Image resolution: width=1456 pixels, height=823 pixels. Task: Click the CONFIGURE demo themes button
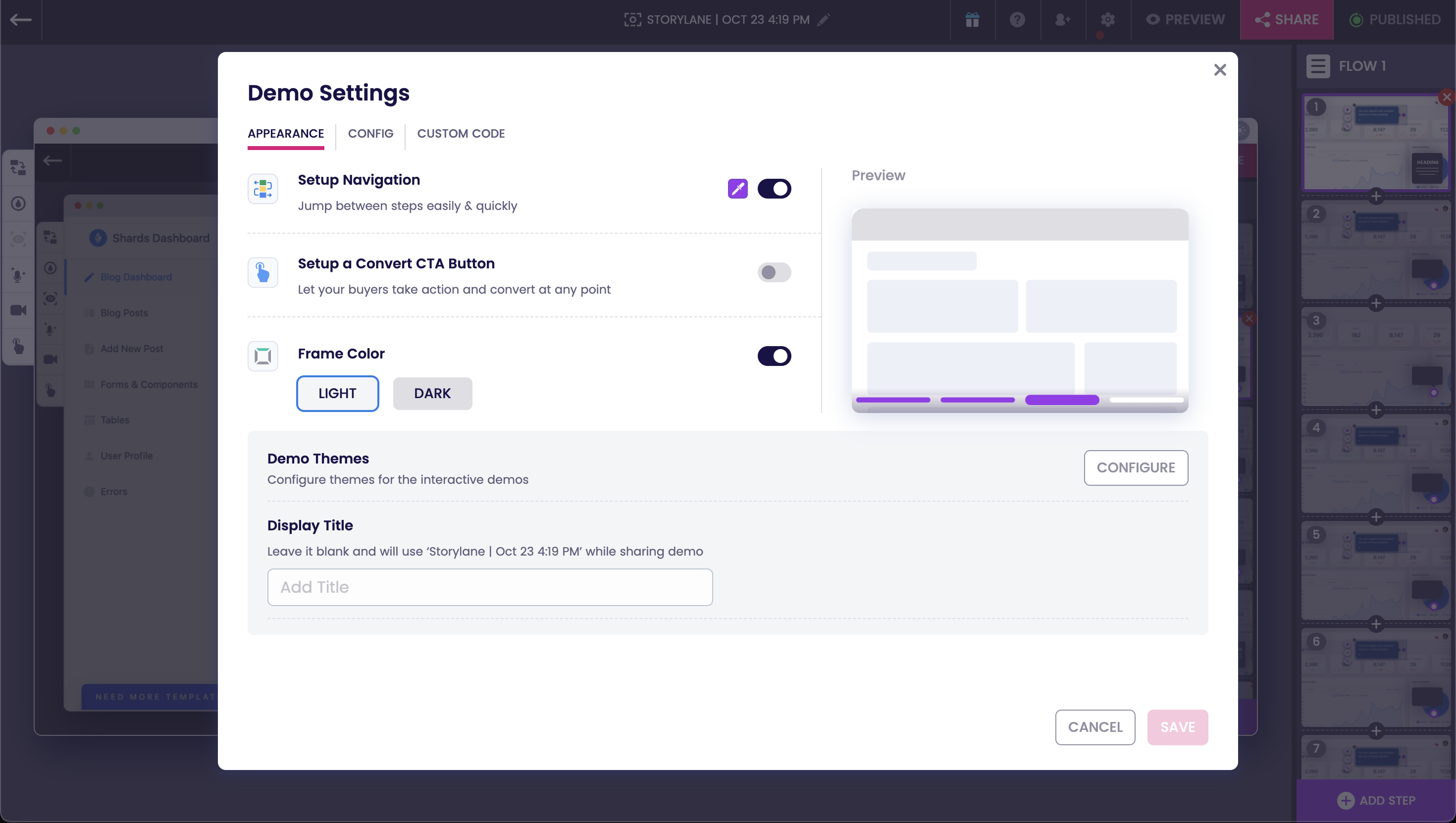(1136, 467)
